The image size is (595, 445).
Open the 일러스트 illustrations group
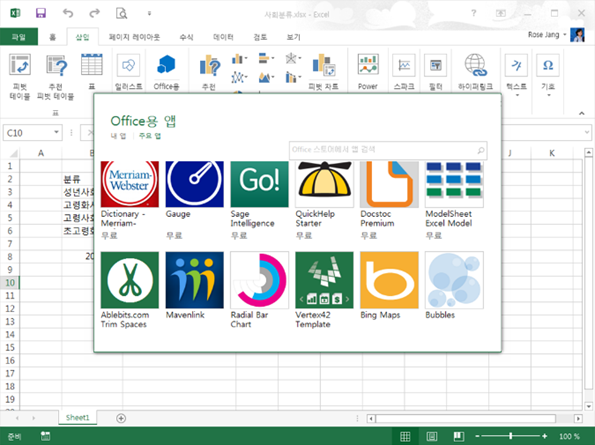(129, 71)
